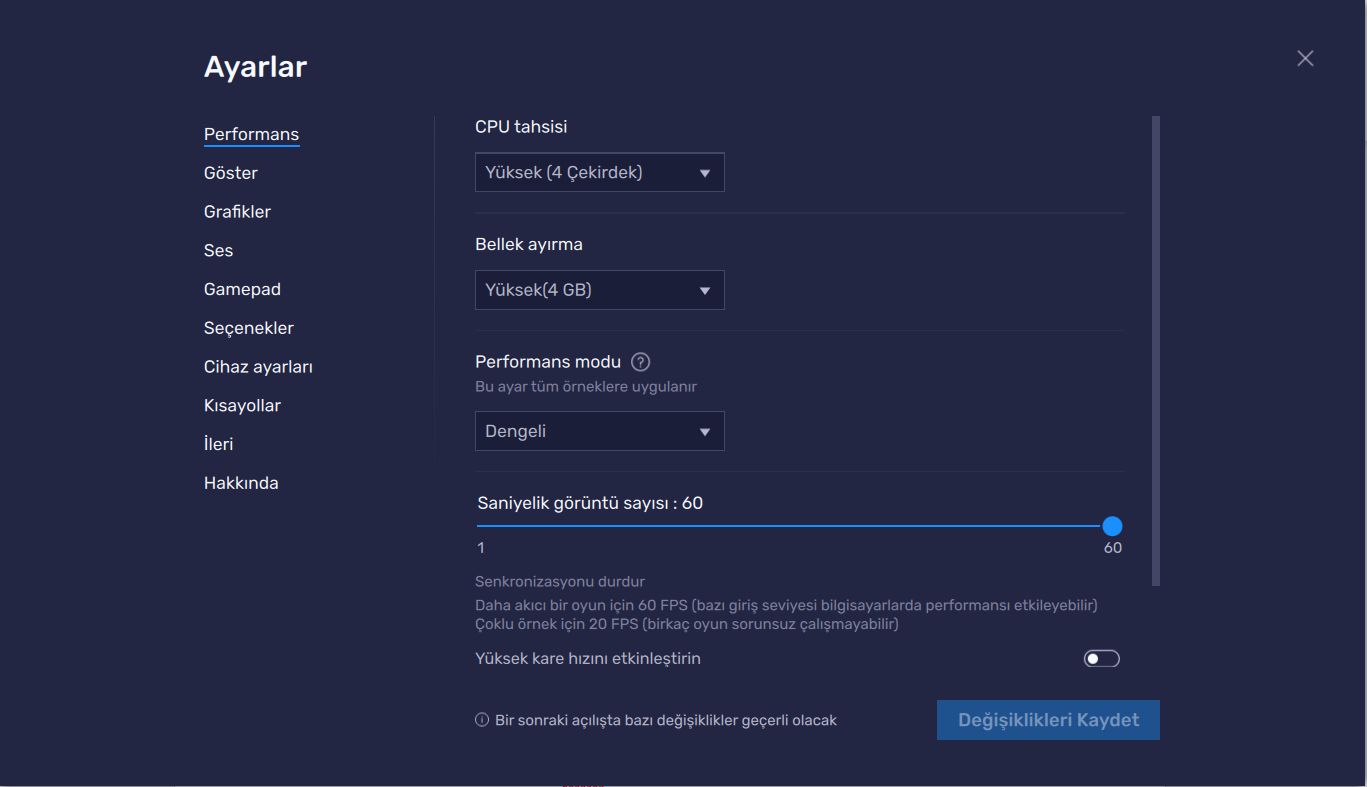The width and height of the screenshot is (1367, 787).
Task: Open the Performans modu dropdown
Action: tap(600, 431)
